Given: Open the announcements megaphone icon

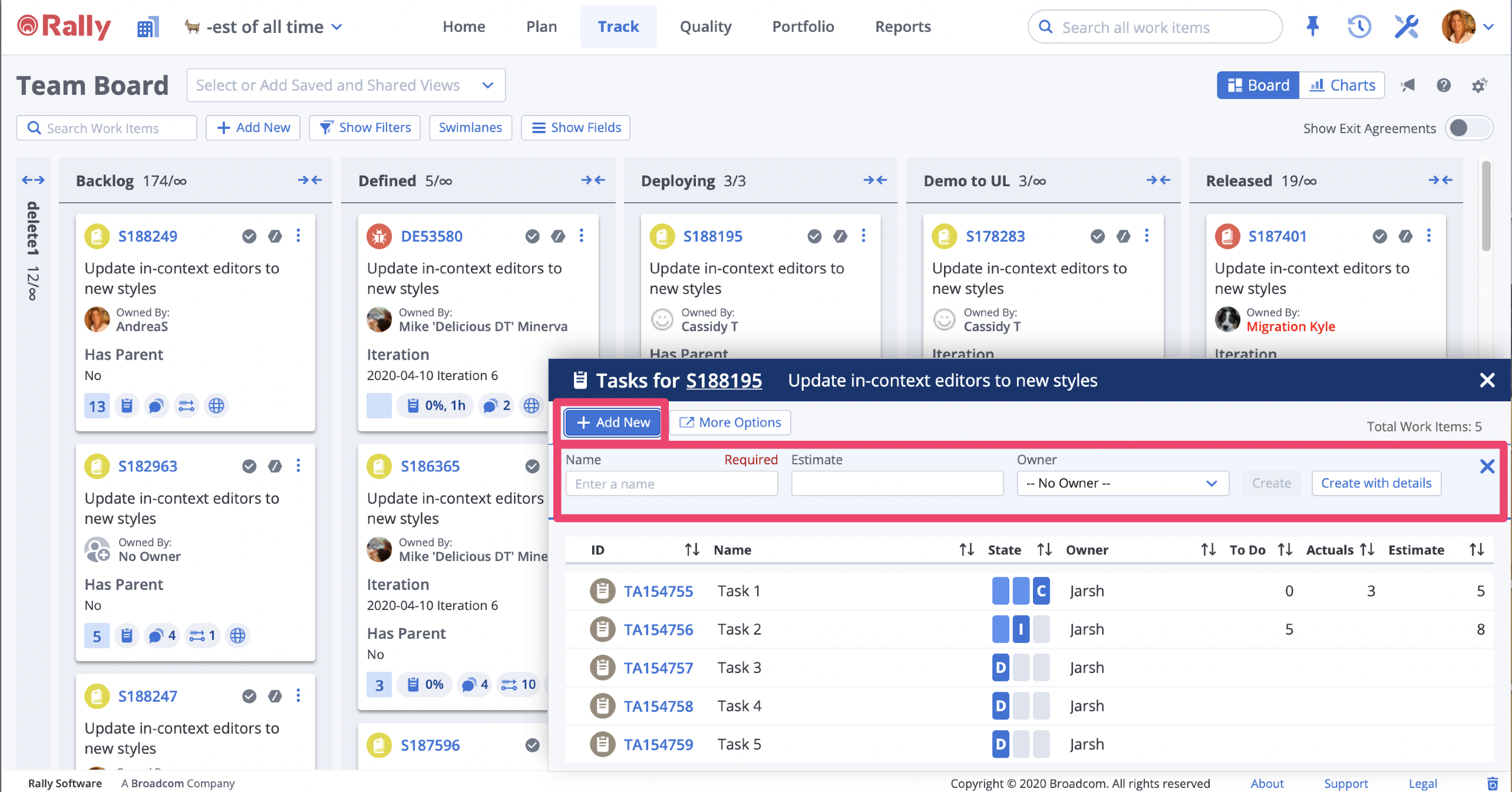Looking at the screenshot, I should click(1408, 85).
